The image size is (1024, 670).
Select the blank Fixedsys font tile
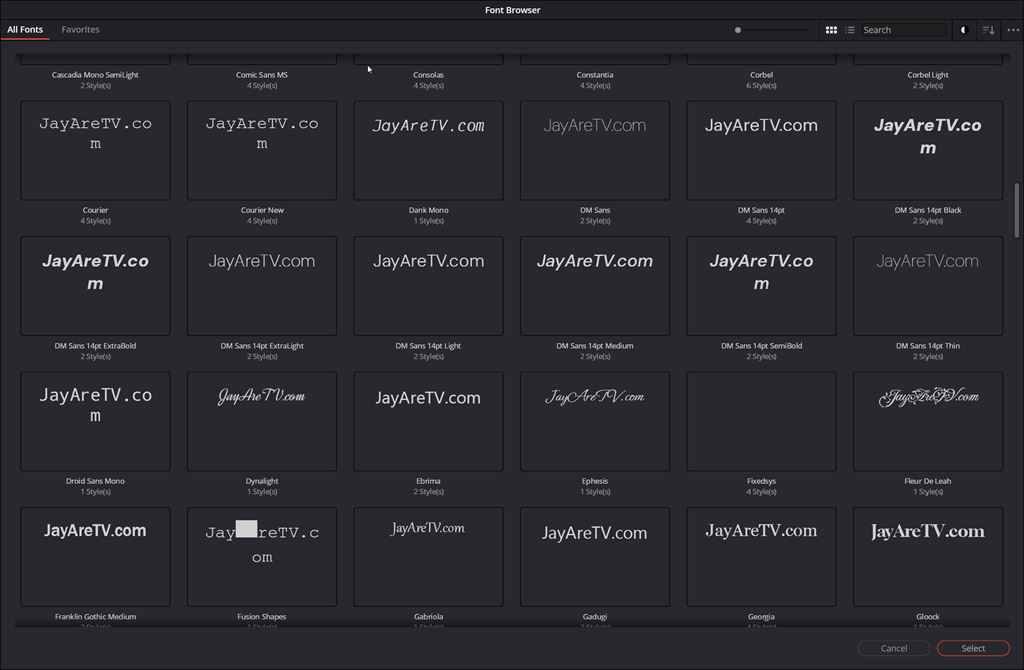[x=761, y=421]
